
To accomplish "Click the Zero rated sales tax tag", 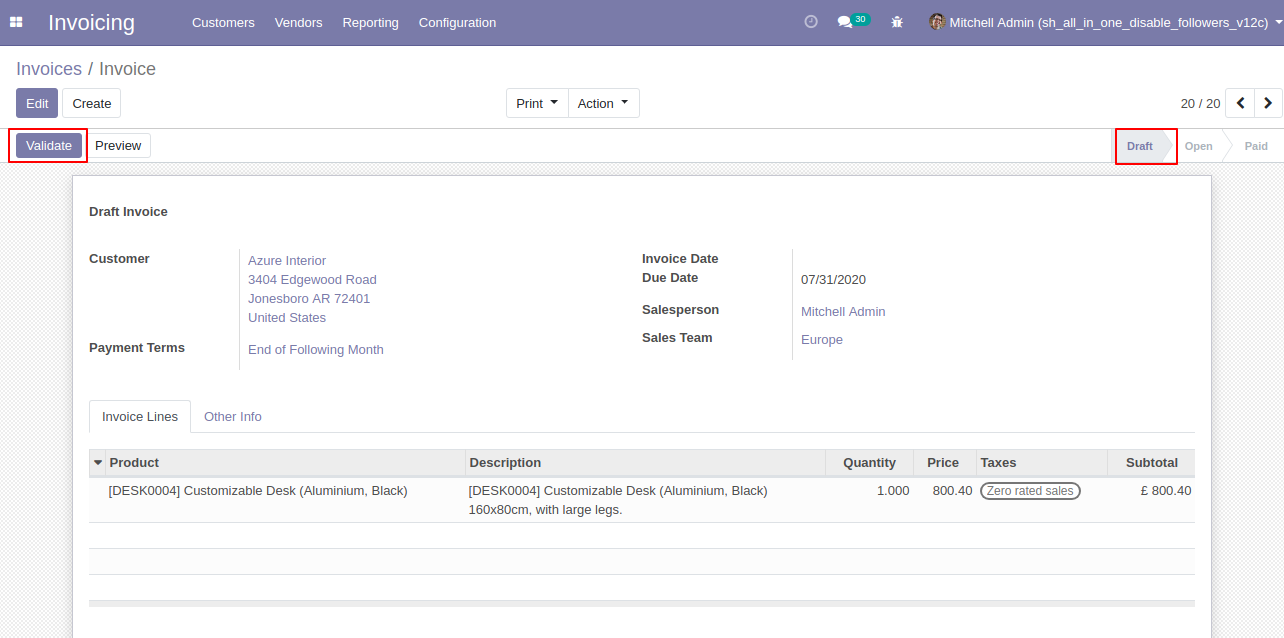I will 1030,491.
